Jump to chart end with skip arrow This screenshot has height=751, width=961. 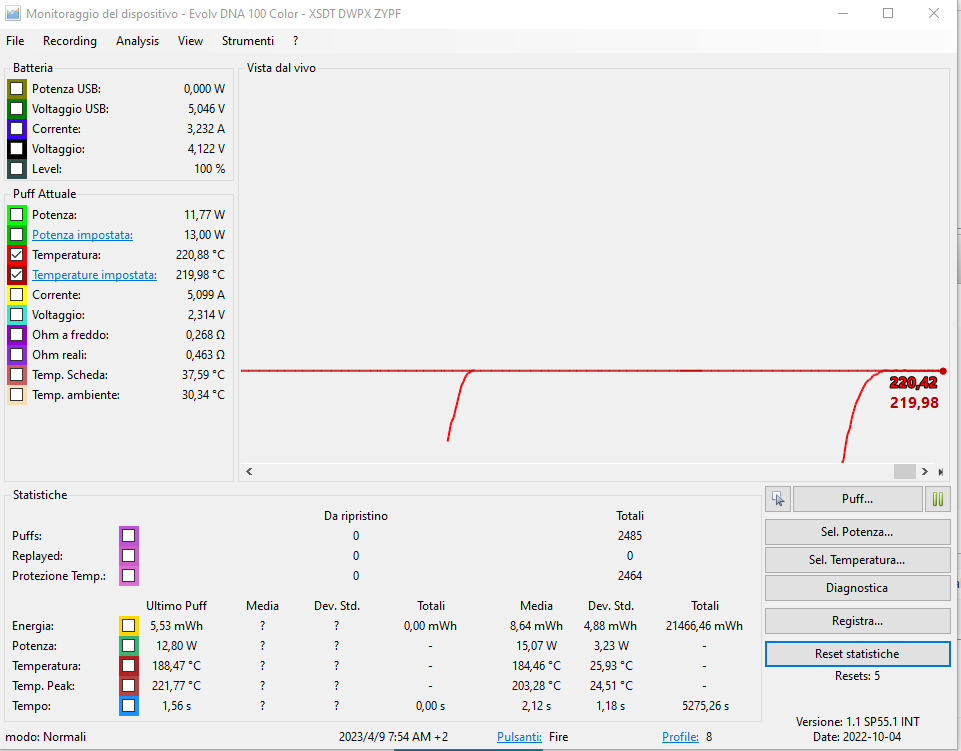tap(940, 471)
